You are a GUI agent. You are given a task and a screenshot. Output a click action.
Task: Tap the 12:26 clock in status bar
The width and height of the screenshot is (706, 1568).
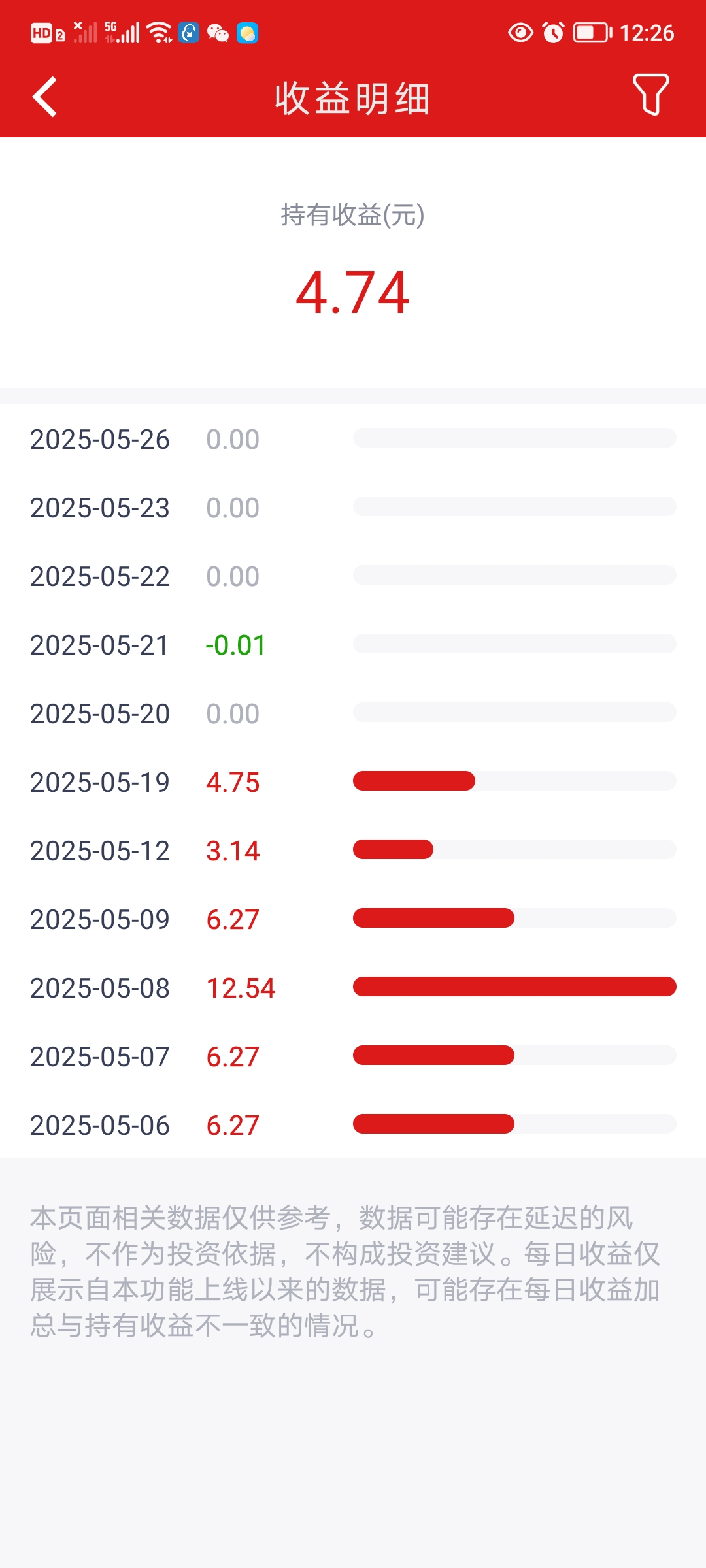point(647,33)
